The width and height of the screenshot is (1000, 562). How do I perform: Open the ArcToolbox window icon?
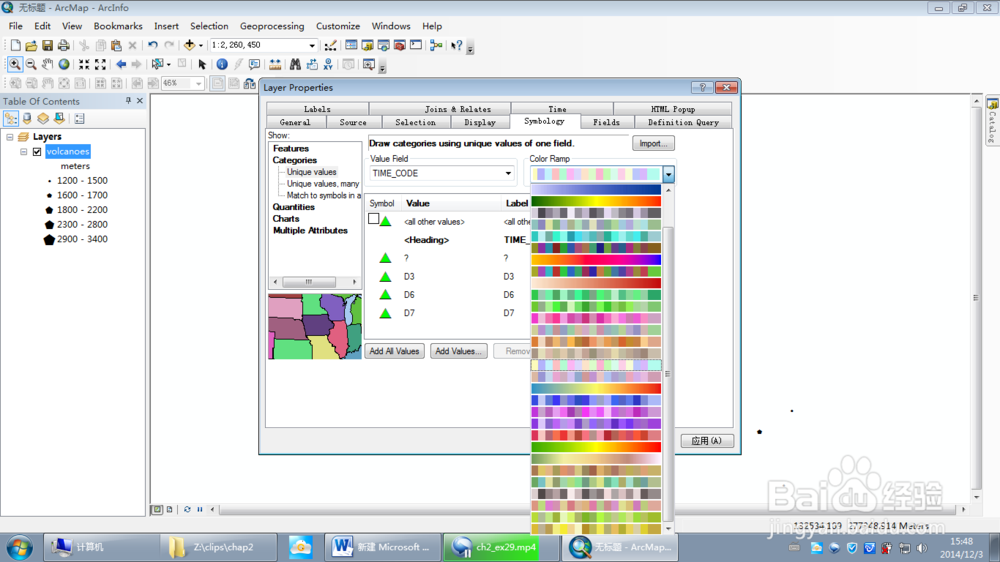(x=400, y=45)
